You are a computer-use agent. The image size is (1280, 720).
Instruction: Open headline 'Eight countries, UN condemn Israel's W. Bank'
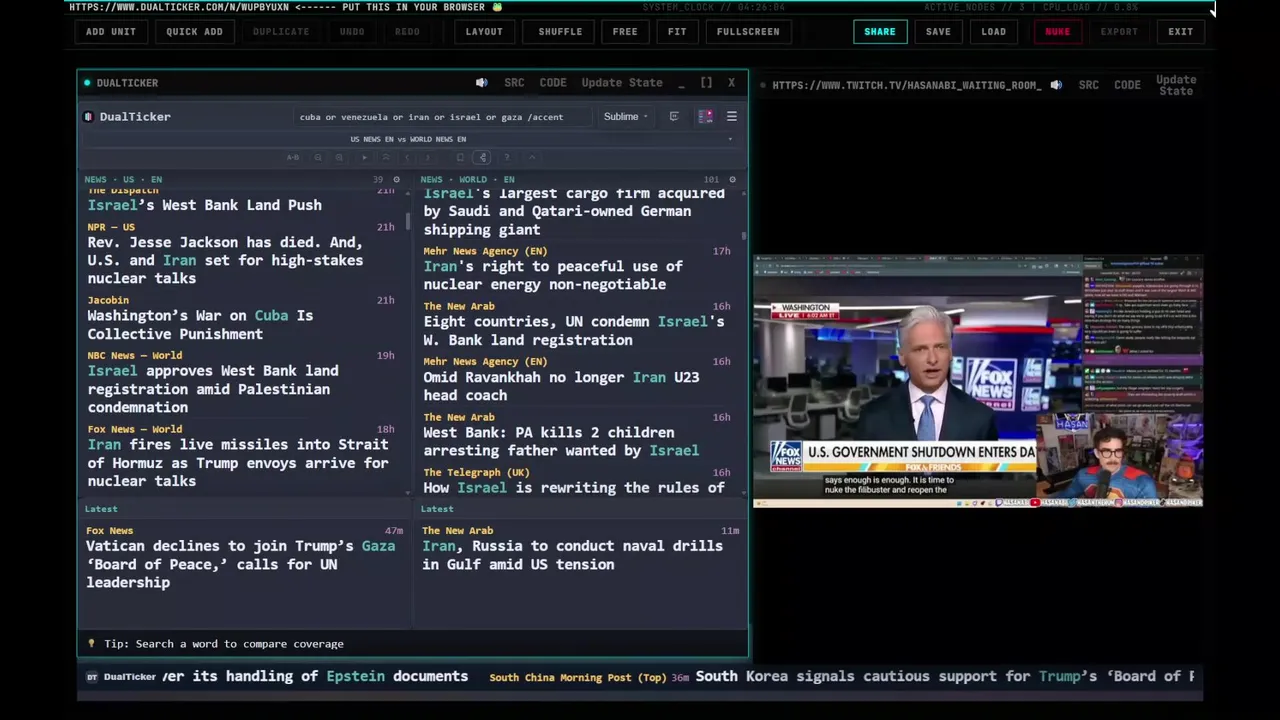click(x=574, y=331)
